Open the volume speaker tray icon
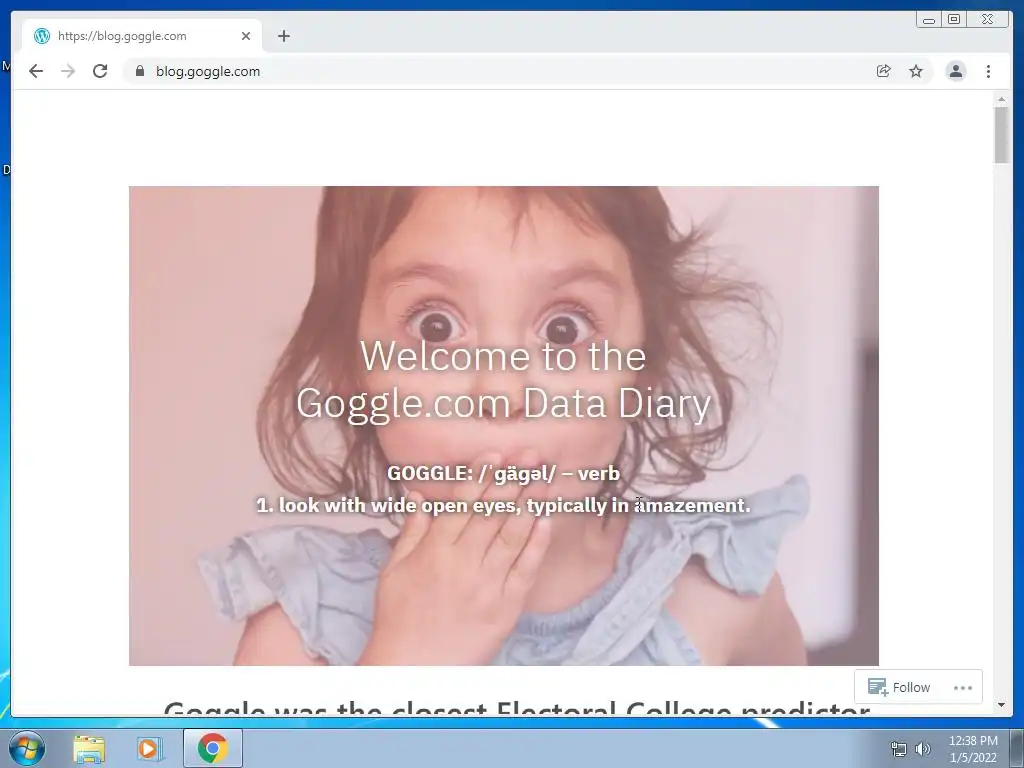Viewport: 1024px width, 768px height. [x=923, y=749]
